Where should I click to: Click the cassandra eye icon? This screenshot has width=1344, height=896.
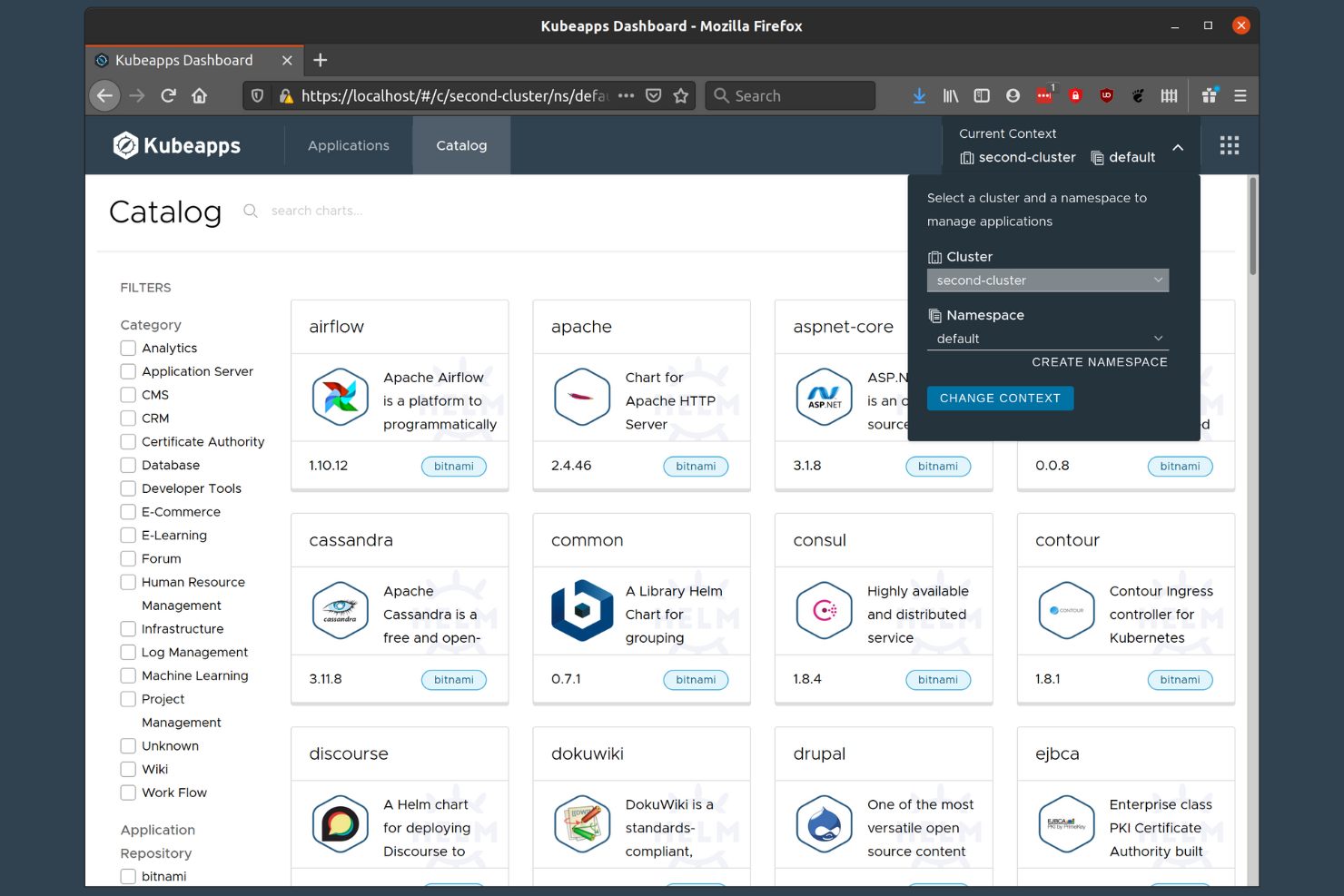pyautogui.click(x=341, y=610)
